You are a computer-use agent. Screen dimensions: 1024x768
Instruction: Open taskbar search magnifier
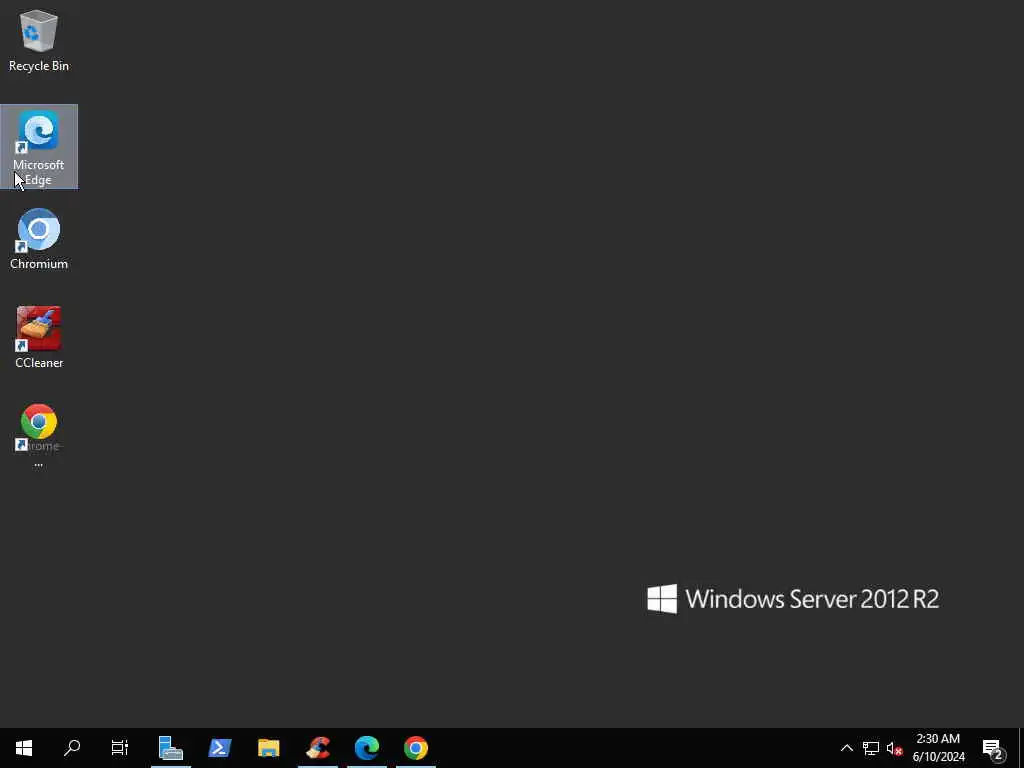click(x=72, y=748)
